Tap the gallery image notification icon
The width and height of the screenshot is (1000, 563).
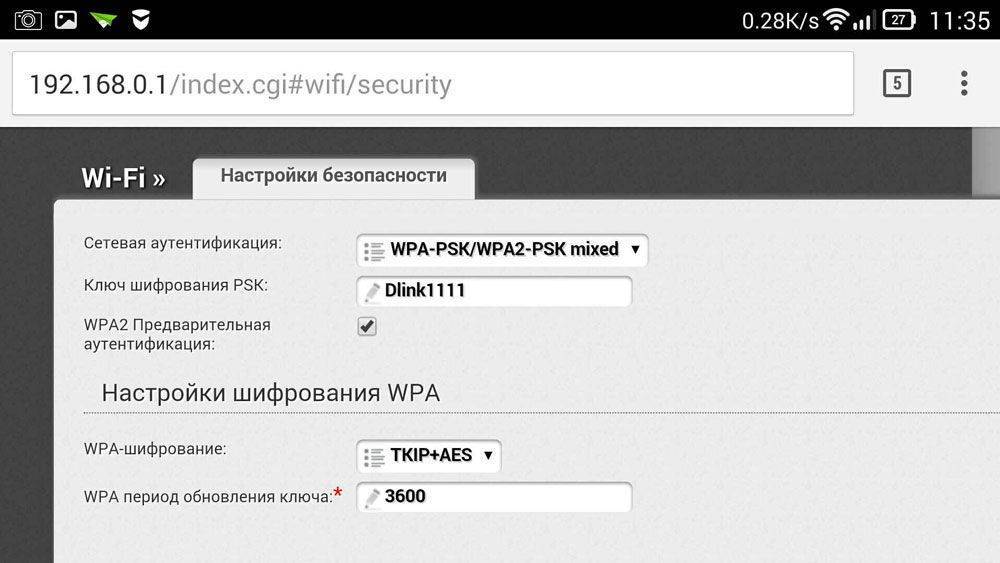click(x=66, y=19)
